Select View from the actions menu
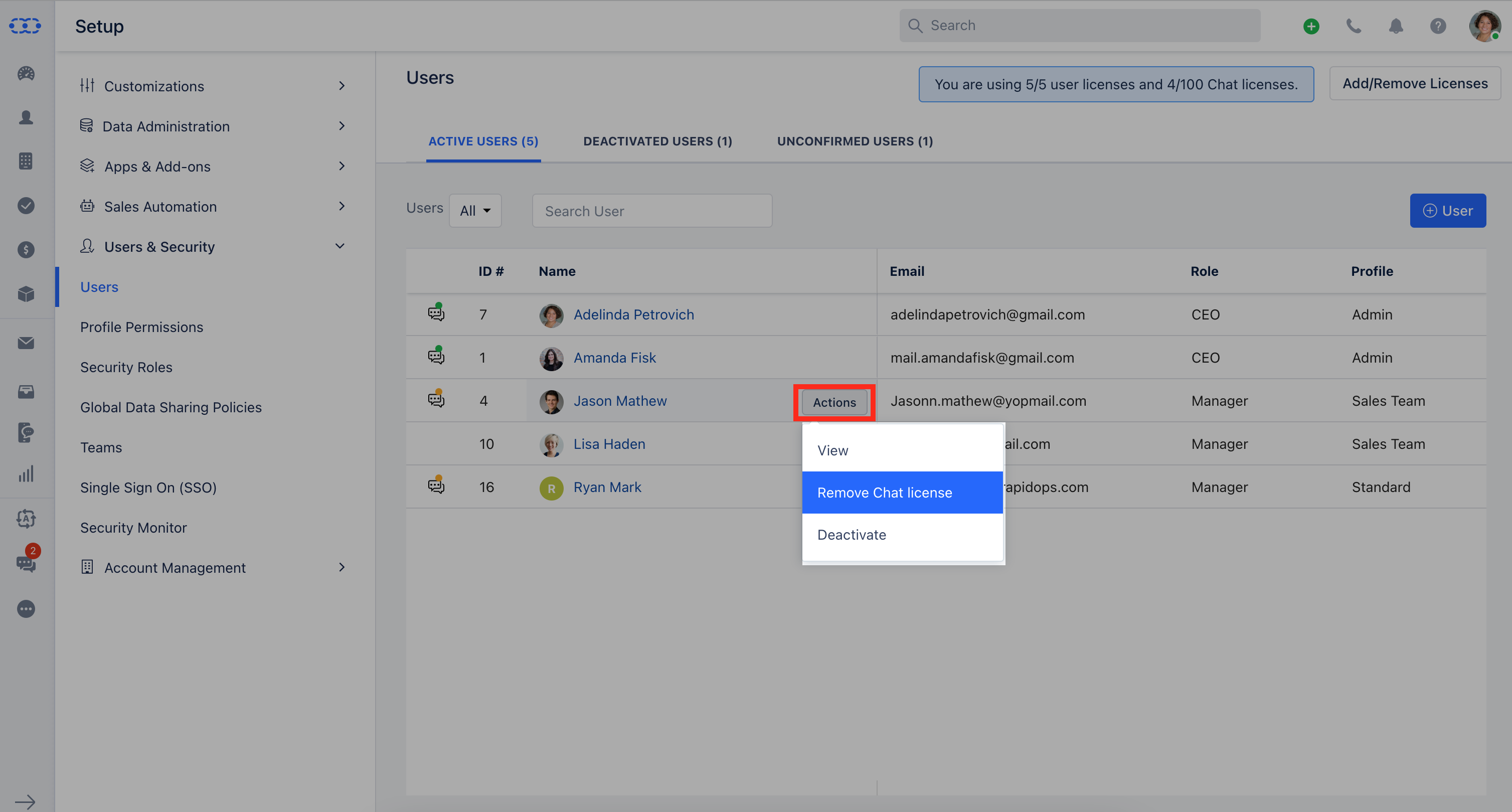 pos(902,450)
